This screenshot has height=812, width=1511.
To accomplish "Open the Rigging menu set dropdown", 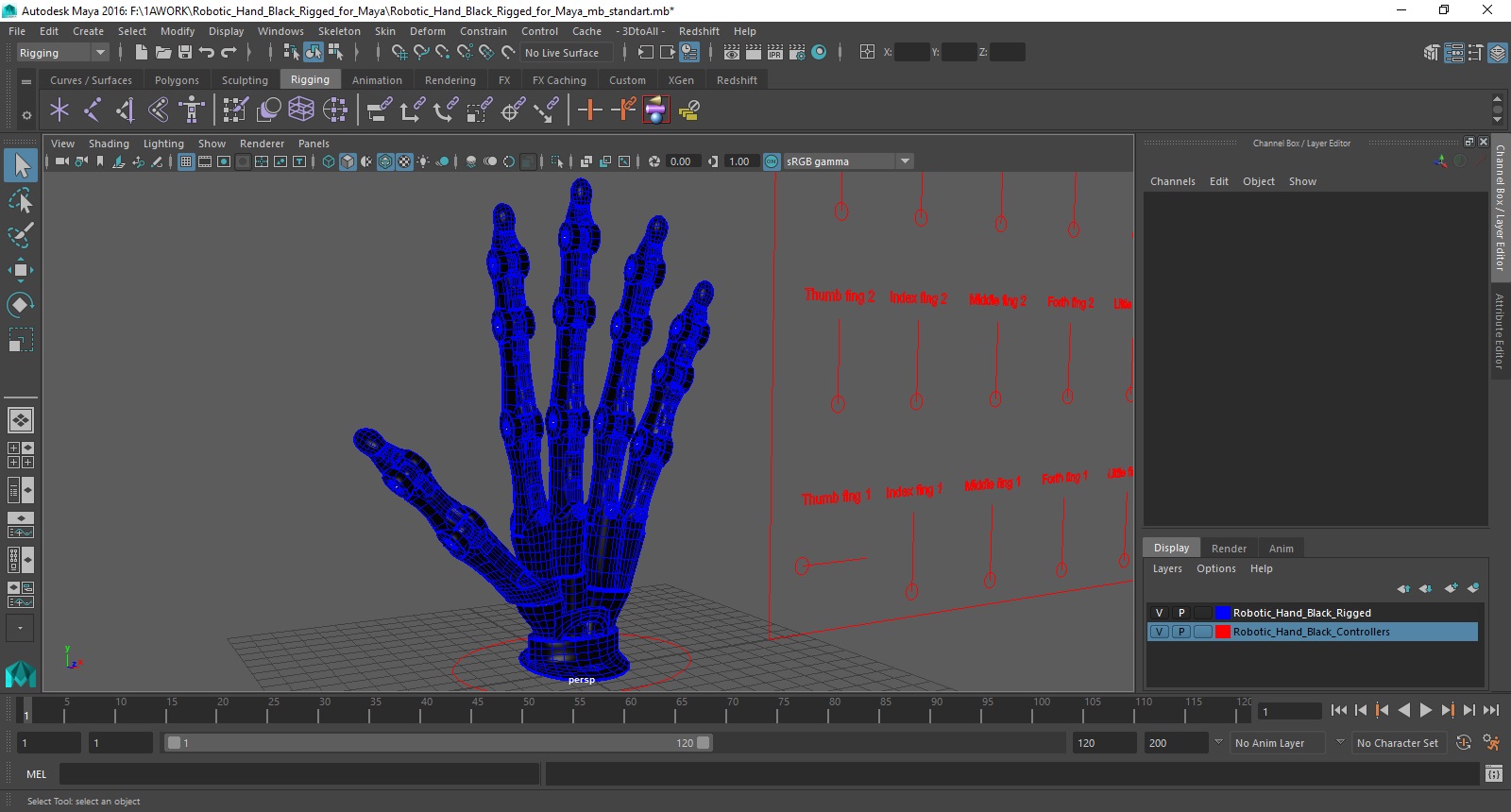I will [62, 53].
